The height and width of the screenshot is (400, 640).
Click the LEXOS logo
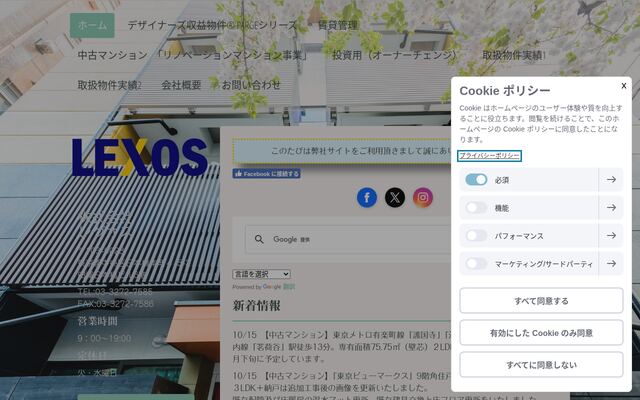pyautogui.click(x=140, y=157)
